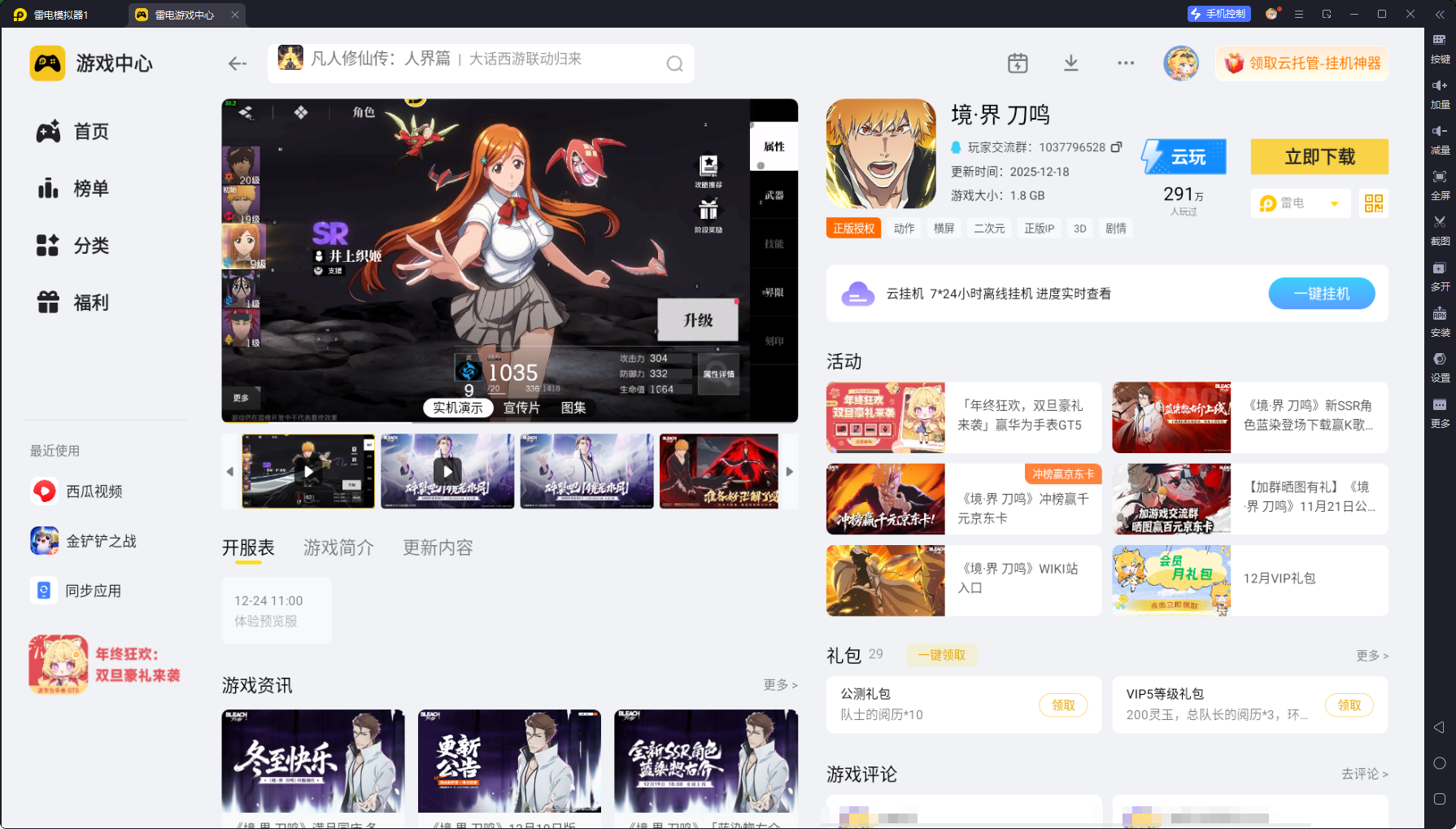This screenshot has height=829, width=1456.
Task: Open 首页 home in the sidebar
Action: point(73,132)
